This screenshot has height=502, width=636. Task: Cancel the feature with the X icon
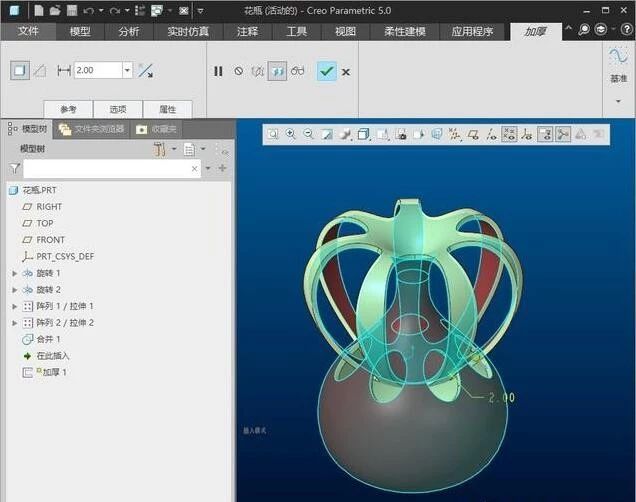(346, 72)
